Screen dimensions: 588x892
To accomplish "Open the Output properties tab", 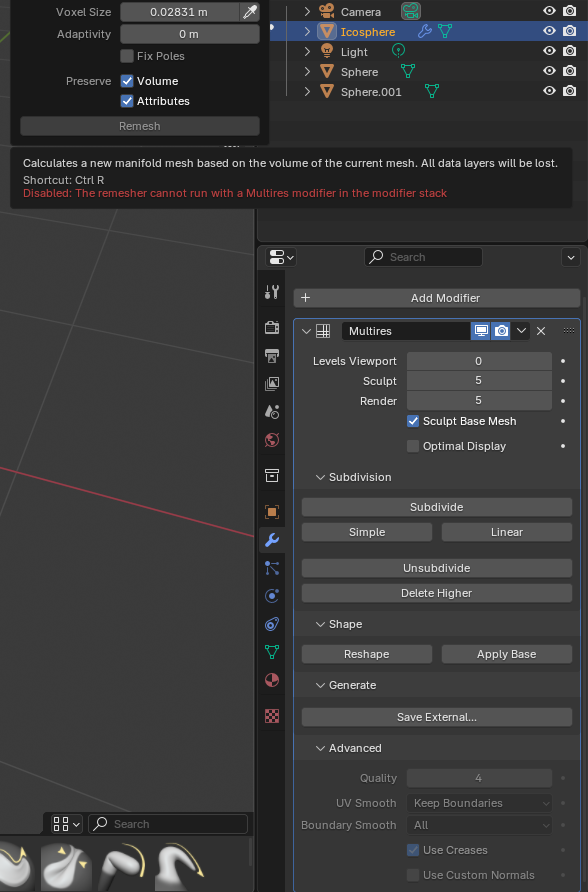I will click(272, 356).
